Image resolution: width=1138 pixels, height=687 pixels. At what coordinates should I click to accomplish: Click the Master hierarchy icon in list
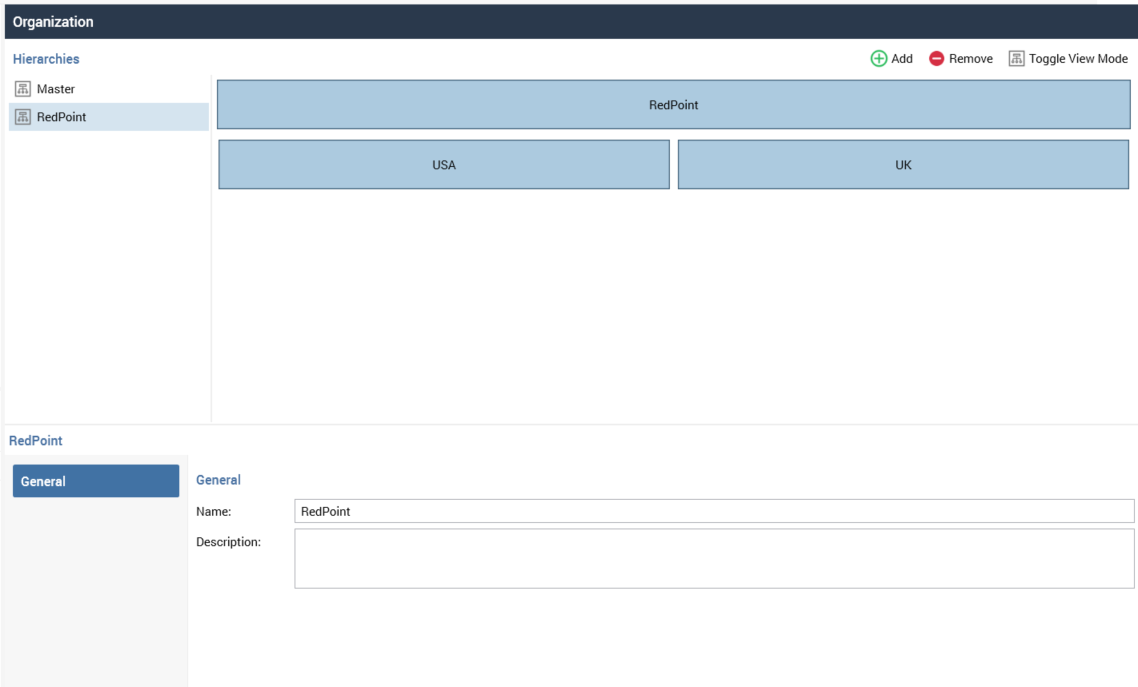(x=22, y=89)
